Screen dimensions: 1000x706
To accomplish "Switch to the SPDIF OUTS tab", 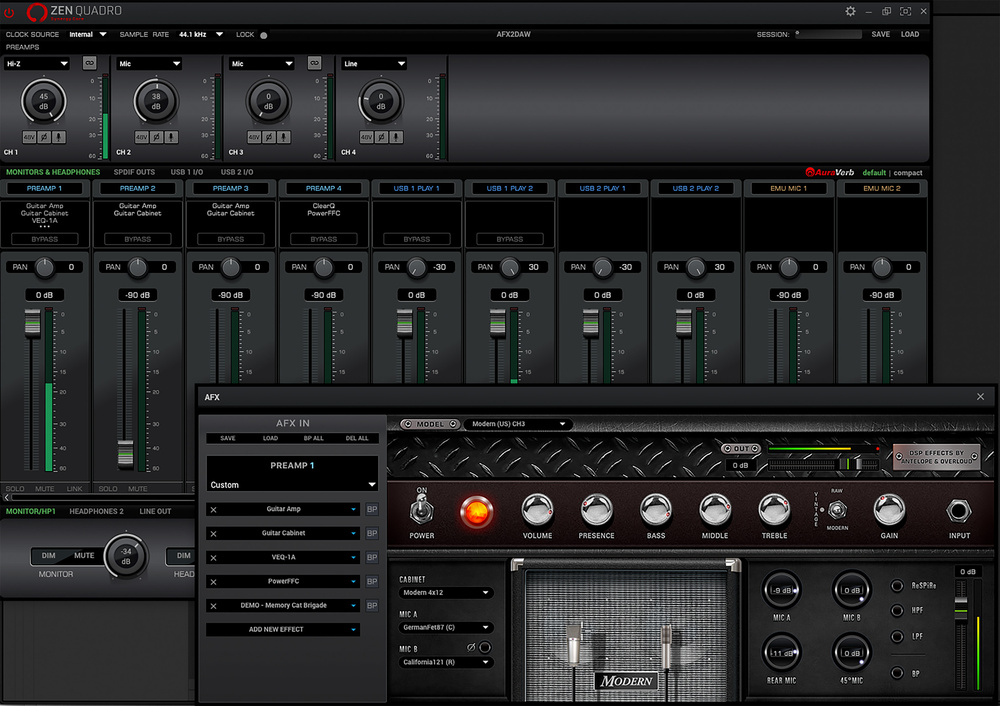I will [x=134, y=172].
